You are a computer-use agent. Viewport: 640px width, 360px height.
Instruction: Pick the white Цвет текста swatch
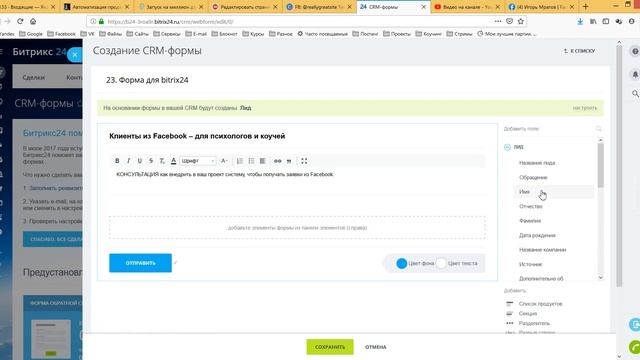[441, 263]
